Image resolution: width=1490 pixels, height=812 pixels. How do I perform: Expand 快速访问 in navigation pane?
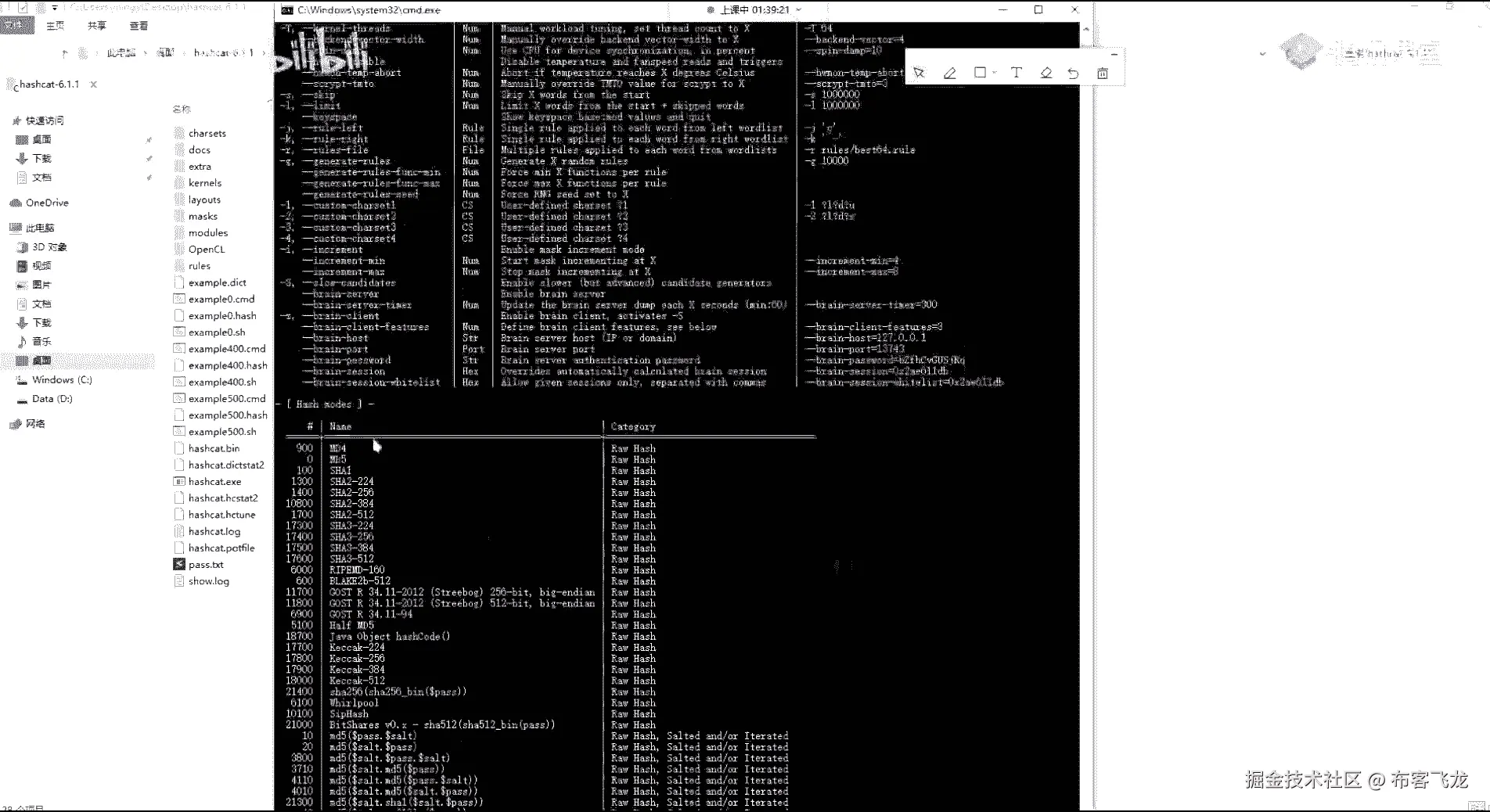pos(45,120)
